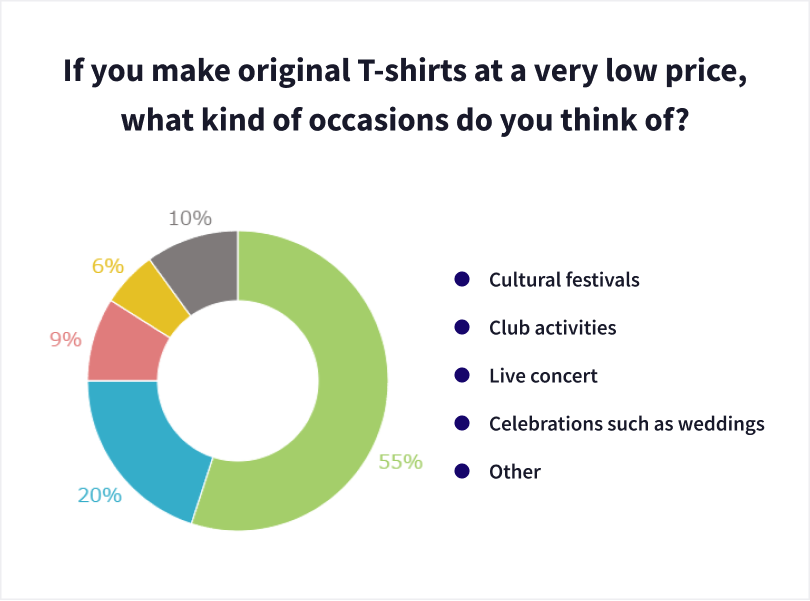Click the bullet dot beside Other

point(461,472)
